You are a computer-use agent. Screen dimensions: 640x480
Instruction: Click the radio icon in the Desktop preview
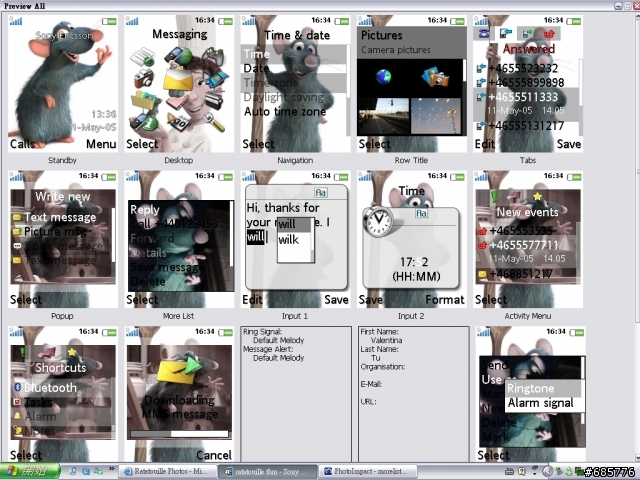point(214,100)
